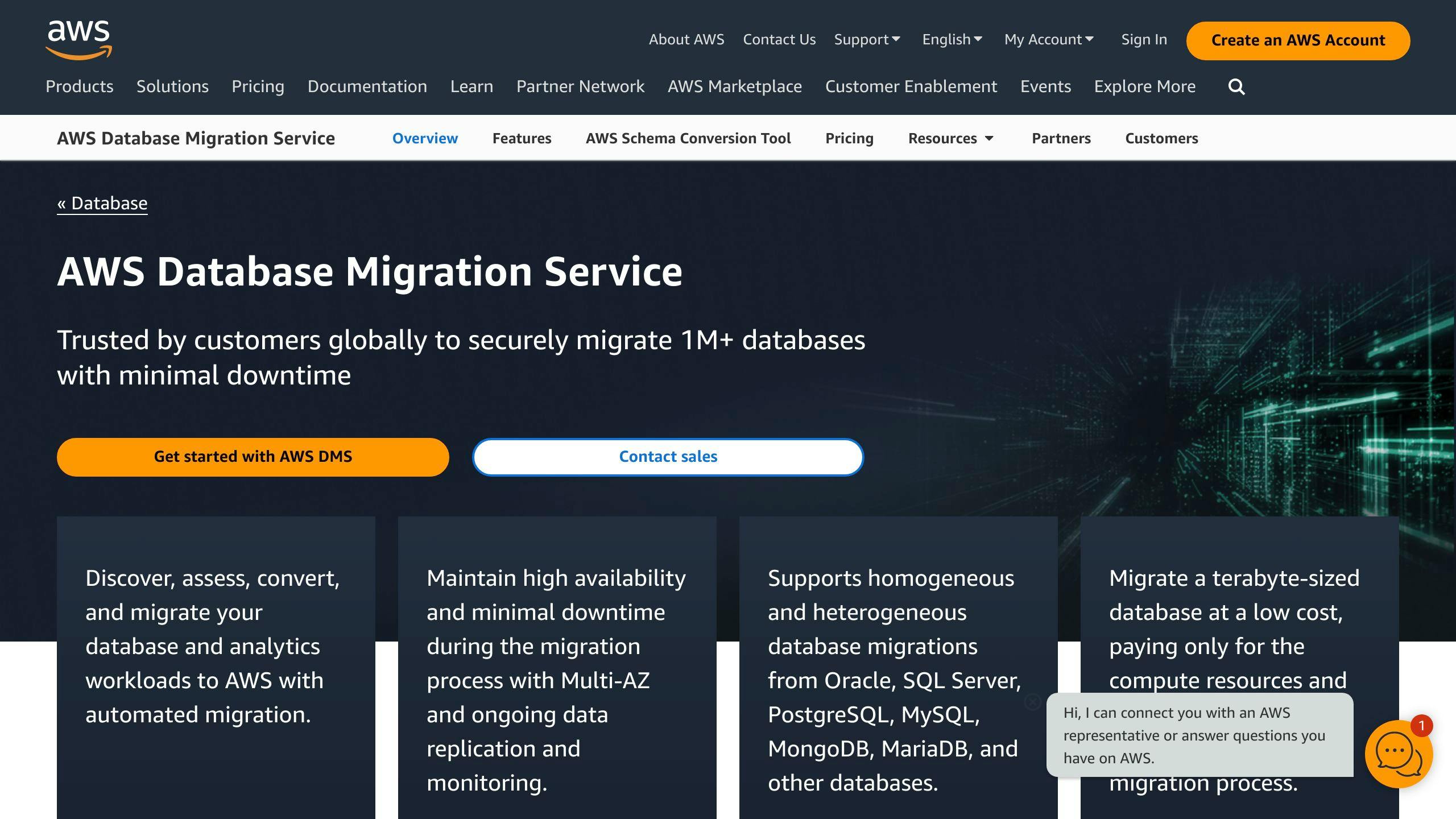The width and height of the screenshot is (1456, 819).
Task: Click the AWS Database Migration Service subnav title
Action: click(x=196, y=138)
